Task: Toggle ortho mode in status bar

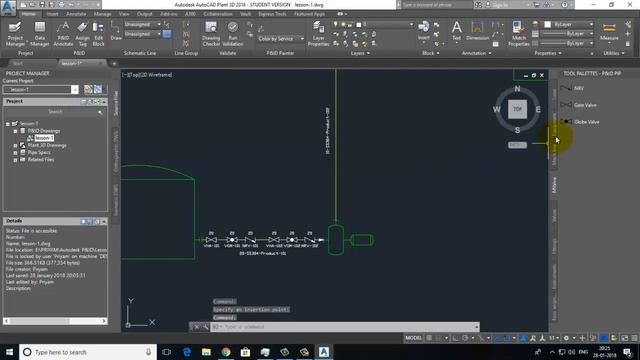Action: pos(456,338)
